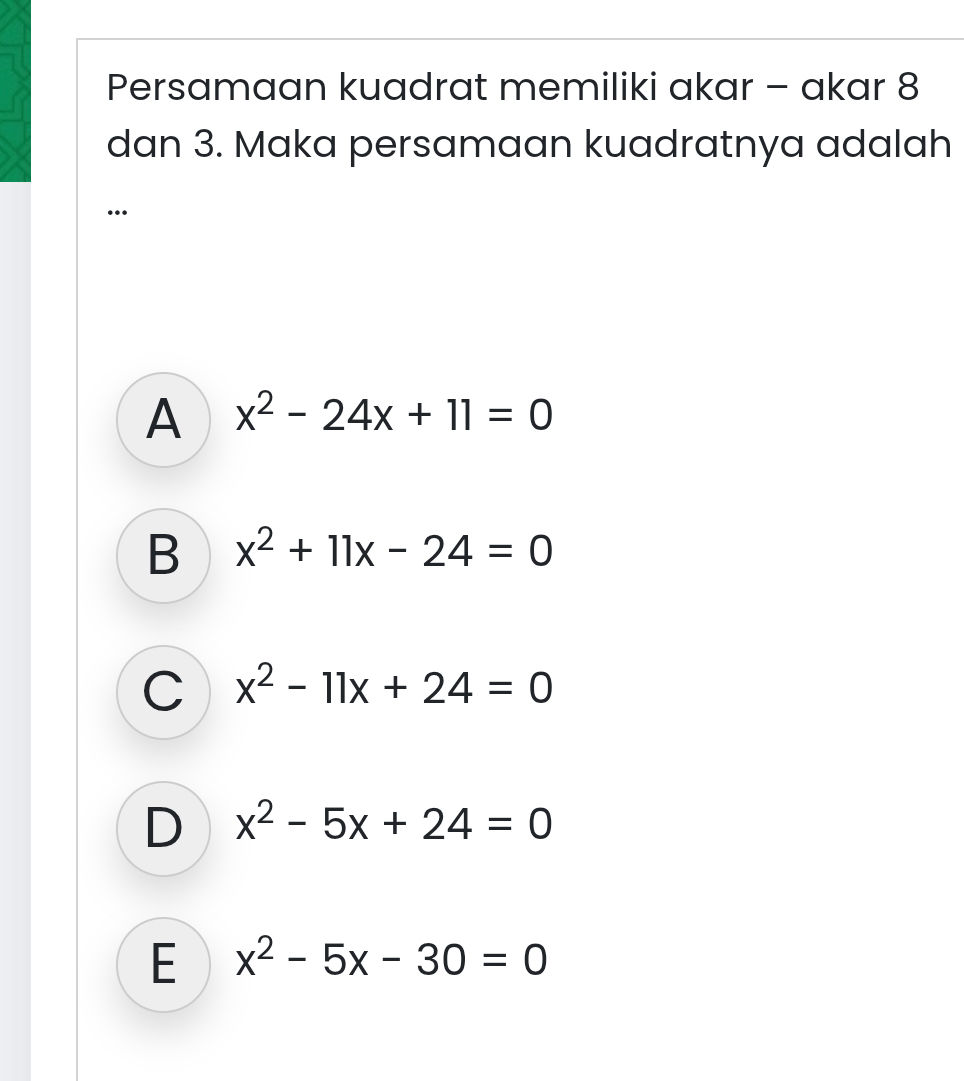Image resolution: width=964 pixels, height=1081 pixels.
Task: Click the circled D badge icon
Action: point(164,829)
